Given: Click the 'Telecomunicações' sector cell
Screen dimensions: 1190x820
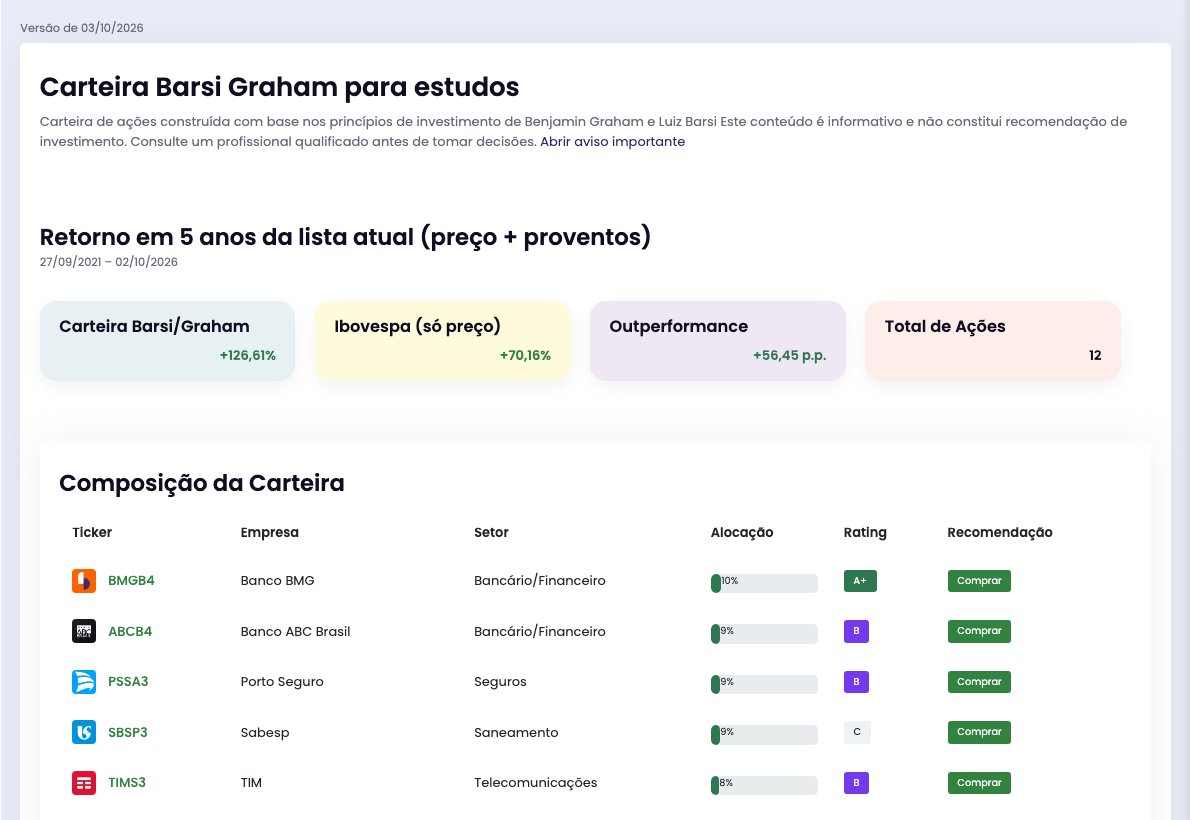Looking at the screenshot, I should point(536,783).
